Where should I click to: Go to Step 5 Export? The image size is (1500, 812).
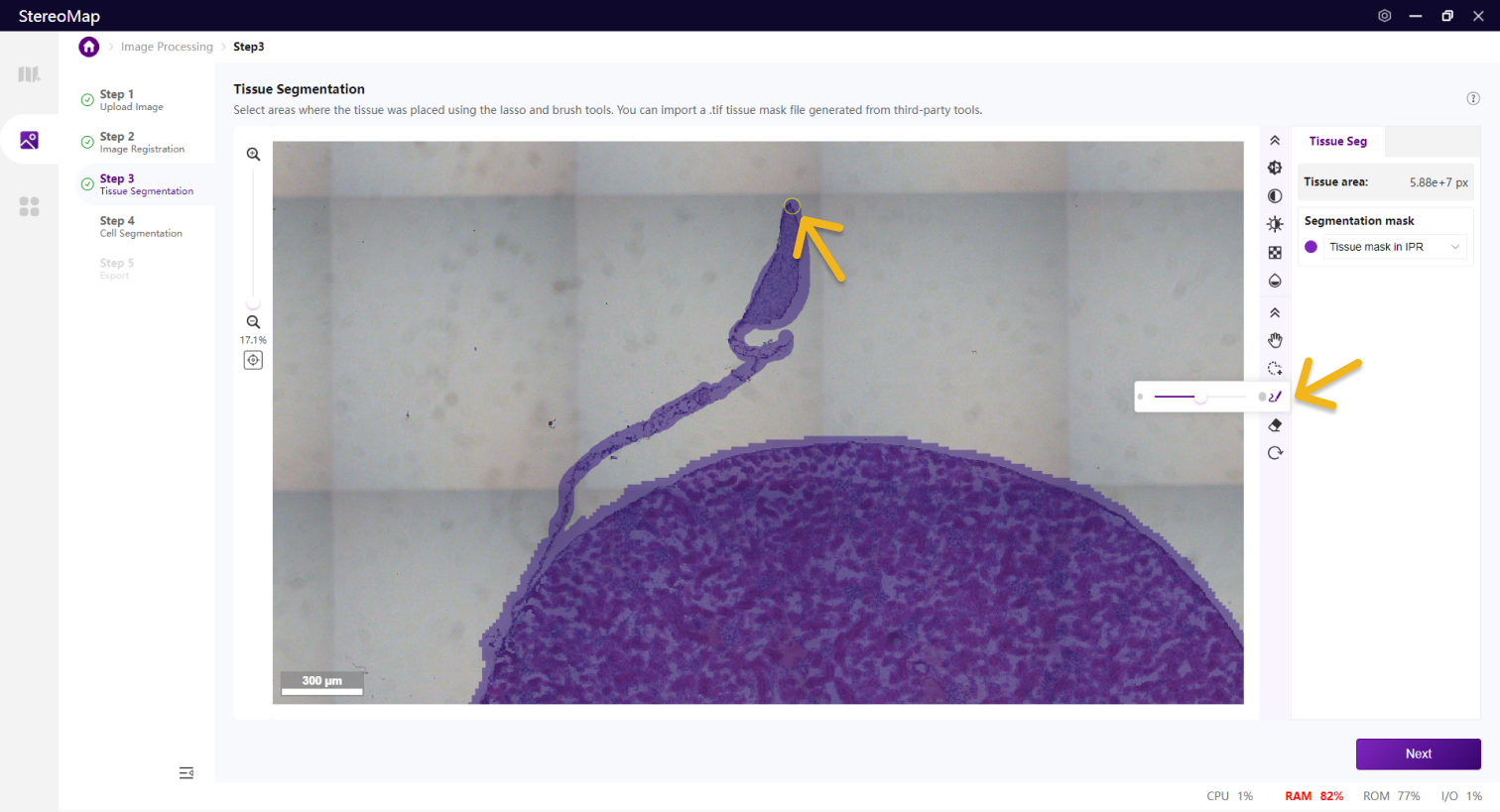[116, 269]
